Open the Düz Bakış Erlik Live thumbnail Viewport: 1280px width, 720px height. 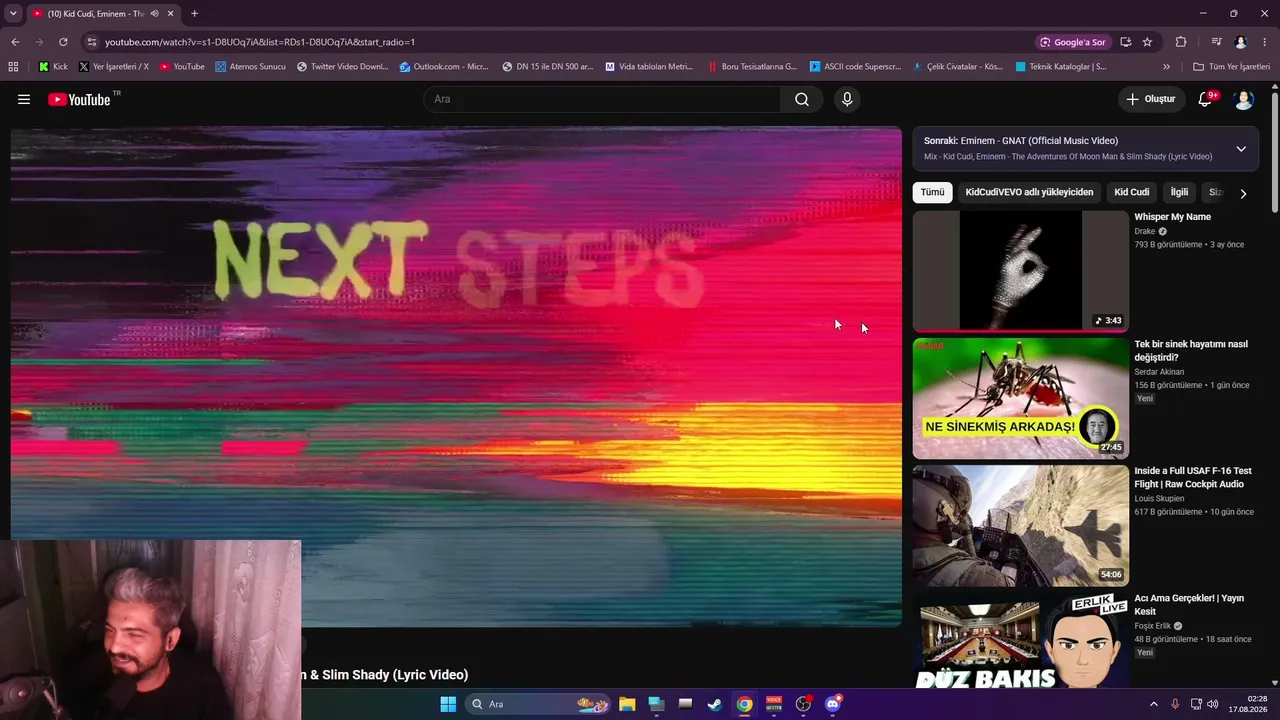[1020, 640]
